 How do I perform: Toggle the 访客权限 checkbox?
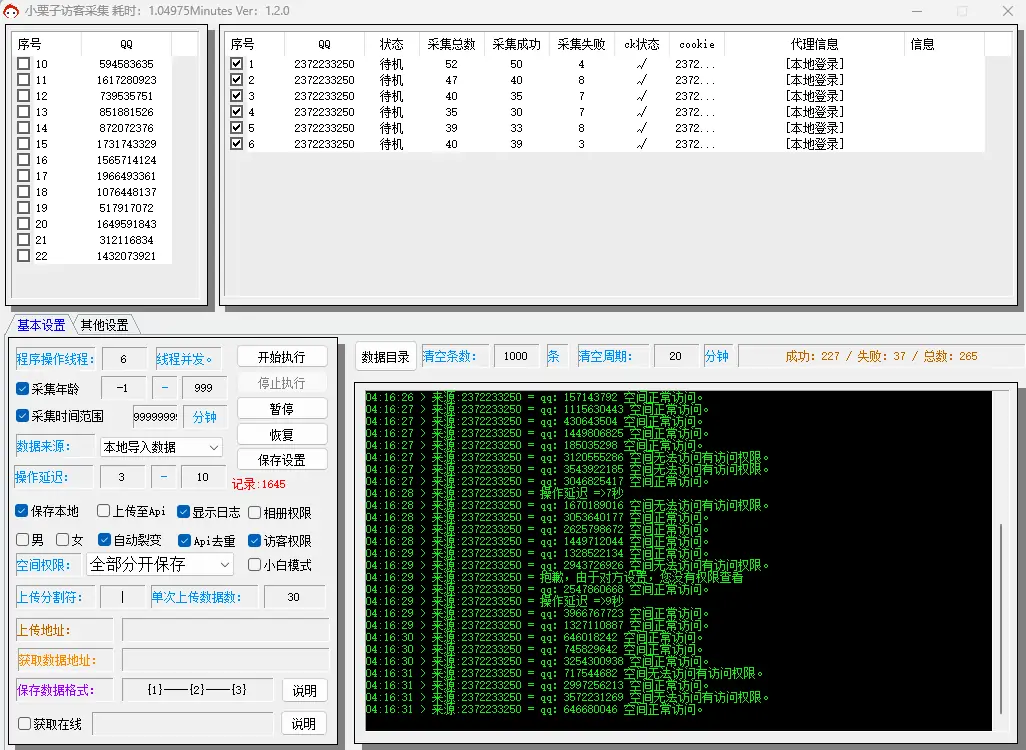pos(255,541)
